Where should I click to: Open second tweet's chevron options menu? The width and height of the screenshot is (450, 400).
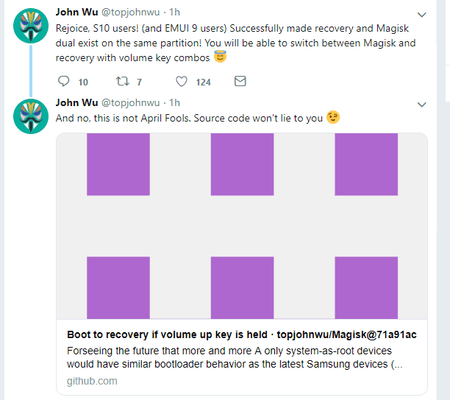422,105
